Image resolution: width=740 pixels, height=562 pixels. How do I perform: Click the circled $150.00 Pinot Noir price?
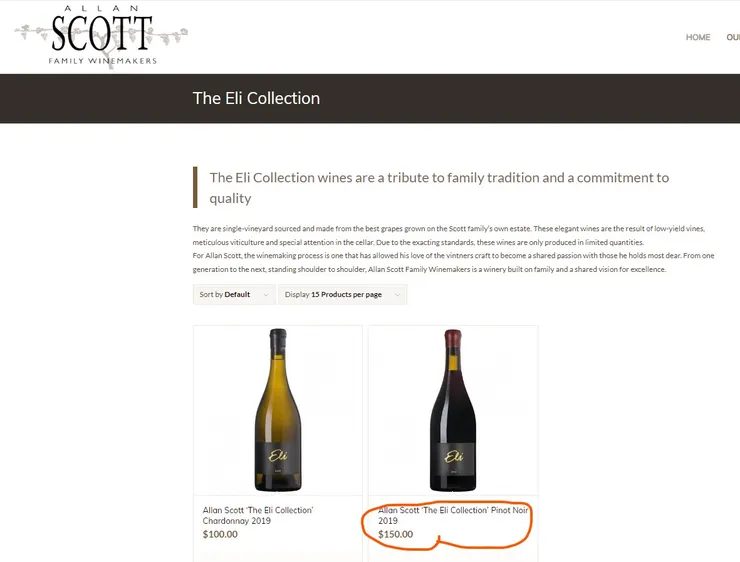coord(396,534)
